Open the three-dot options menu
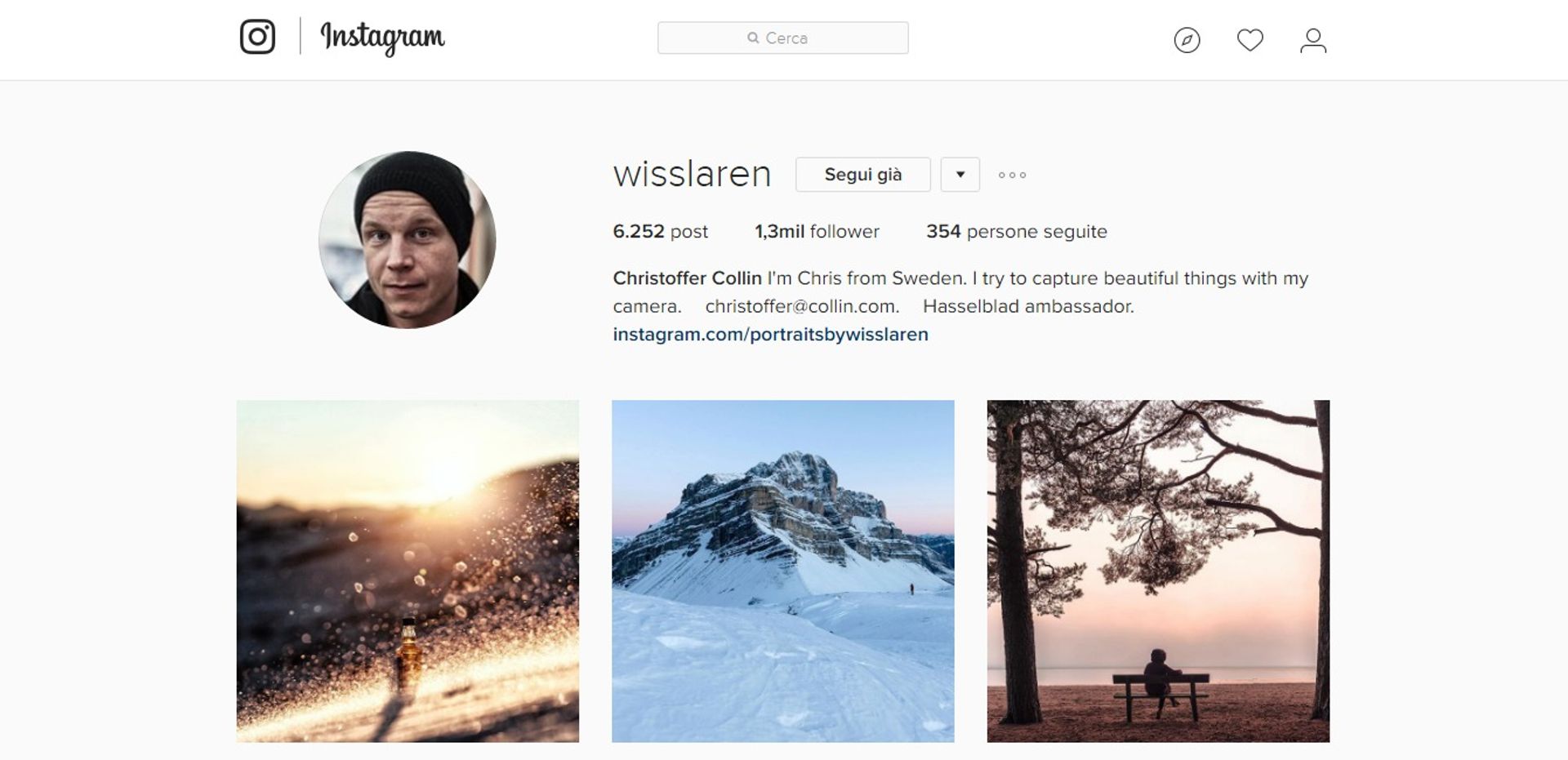1568x760 pixels. click(x=1012, y=175)
